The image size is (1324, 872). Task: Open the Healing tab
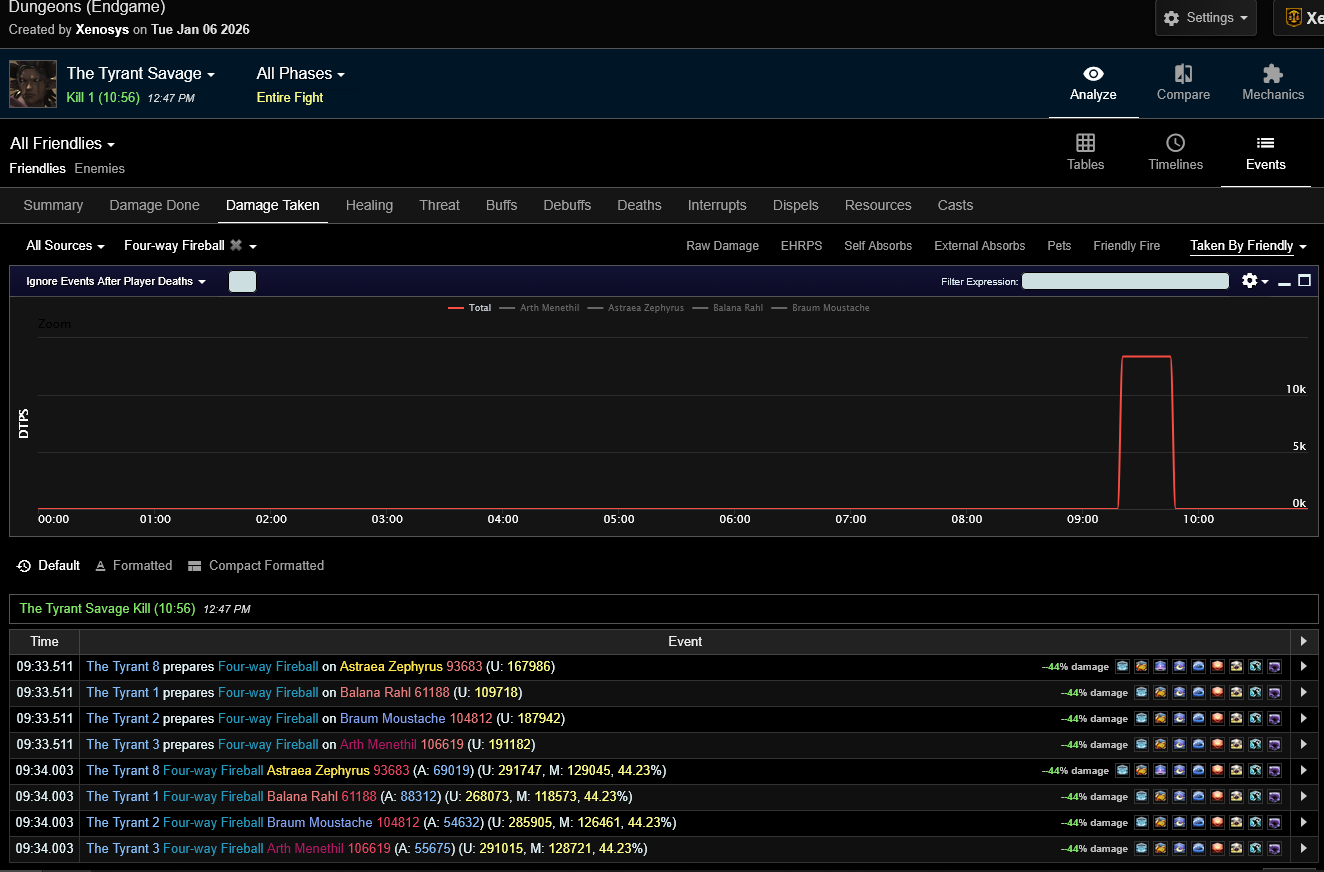click(369, 205)
